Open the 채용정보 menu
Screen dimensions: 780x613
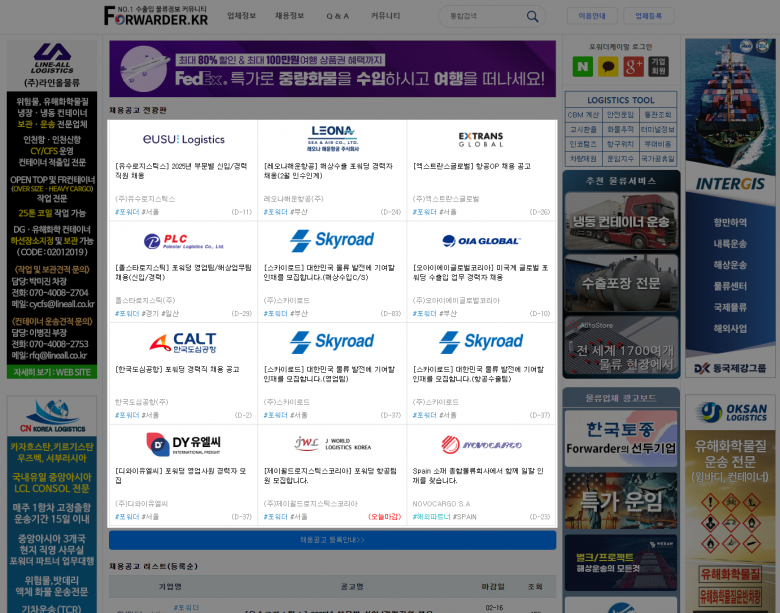coord(290,16)
